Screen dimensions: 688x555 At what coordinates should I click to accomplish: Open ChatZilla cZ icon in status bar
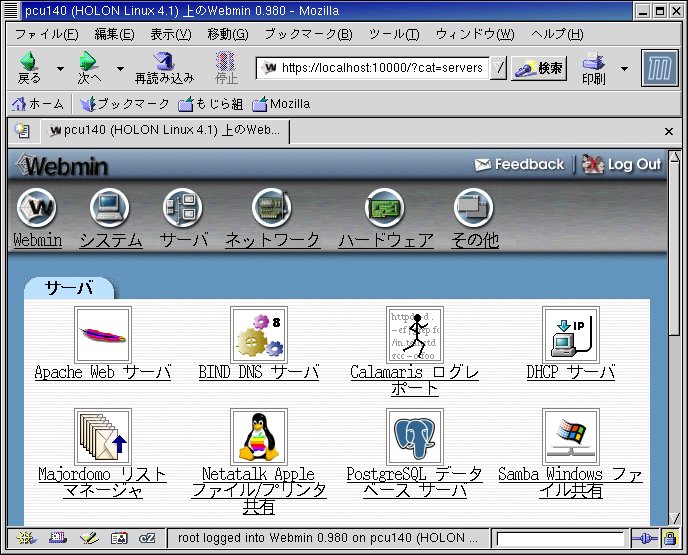pyautogui.click(x=147, y=538)
